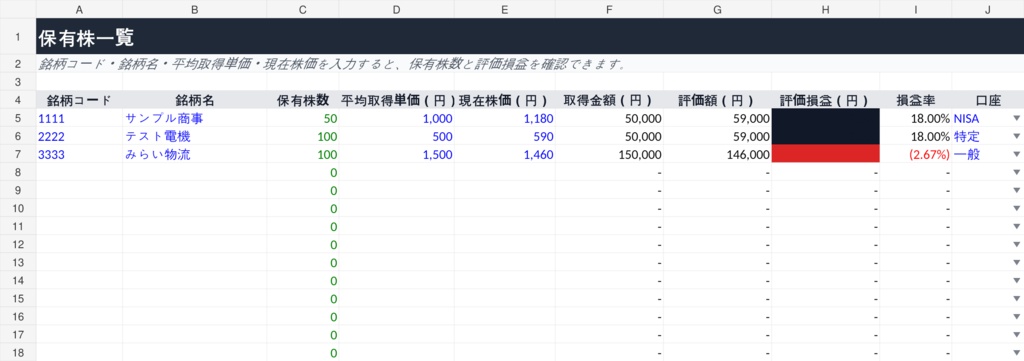Select column F header
Viewport: 1024px width, 361px height.
click(609, 9)
